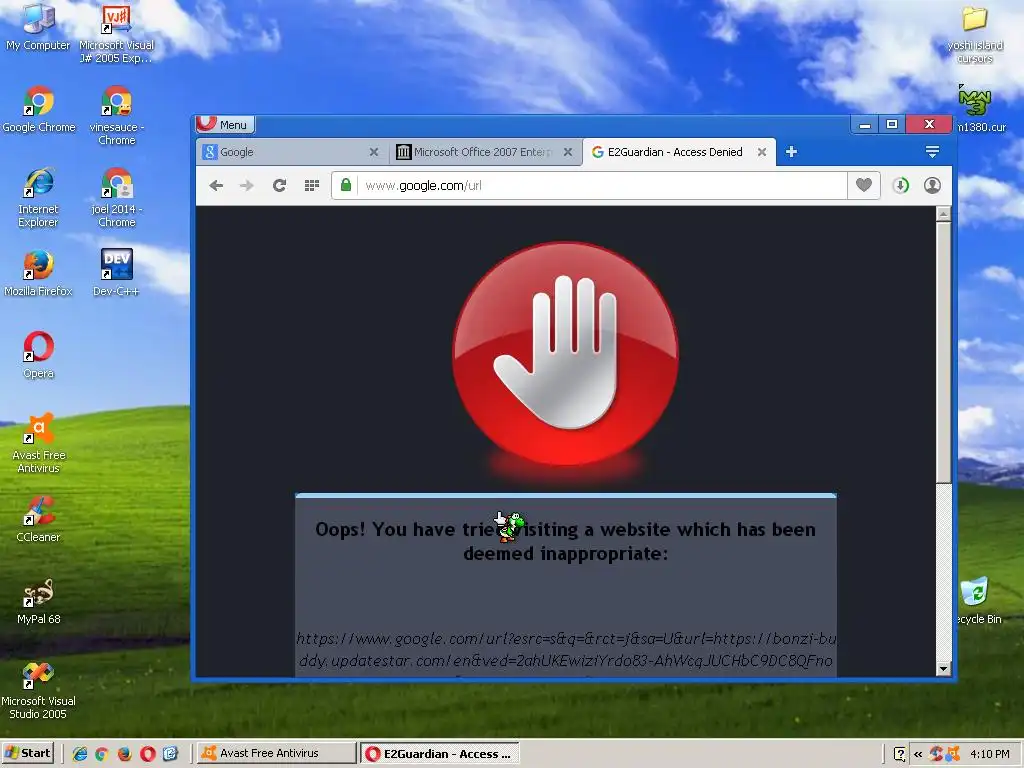1024x768 pixels.
Task: Open the joel 2014 - Chrome shortcut
Action: 116,197
